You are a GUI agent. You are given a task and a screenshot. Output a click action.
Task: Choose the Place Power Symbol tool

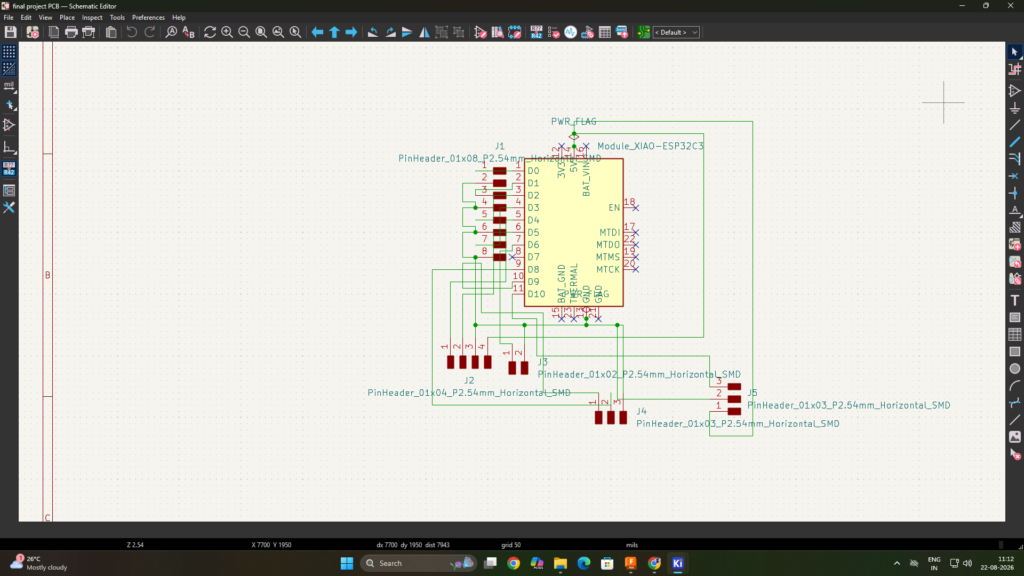click(x=1014, y=108)
